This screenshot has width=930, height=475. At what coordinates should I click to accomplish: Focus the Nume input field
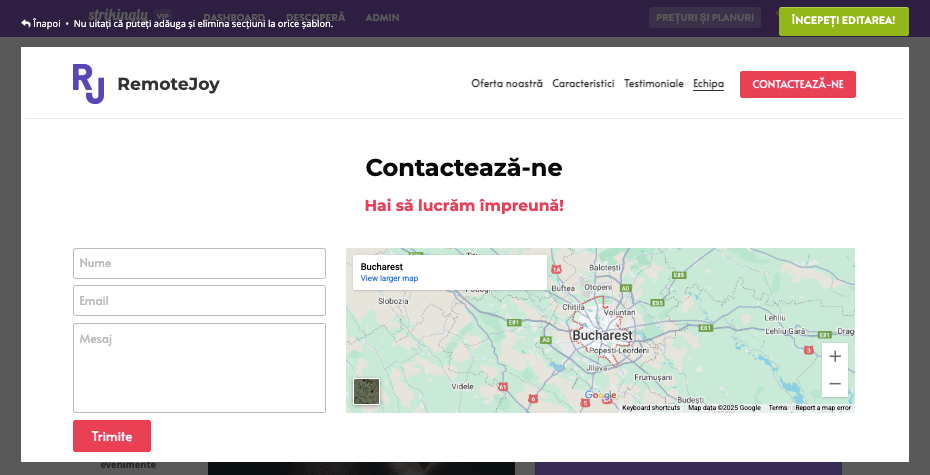[199, 263]
